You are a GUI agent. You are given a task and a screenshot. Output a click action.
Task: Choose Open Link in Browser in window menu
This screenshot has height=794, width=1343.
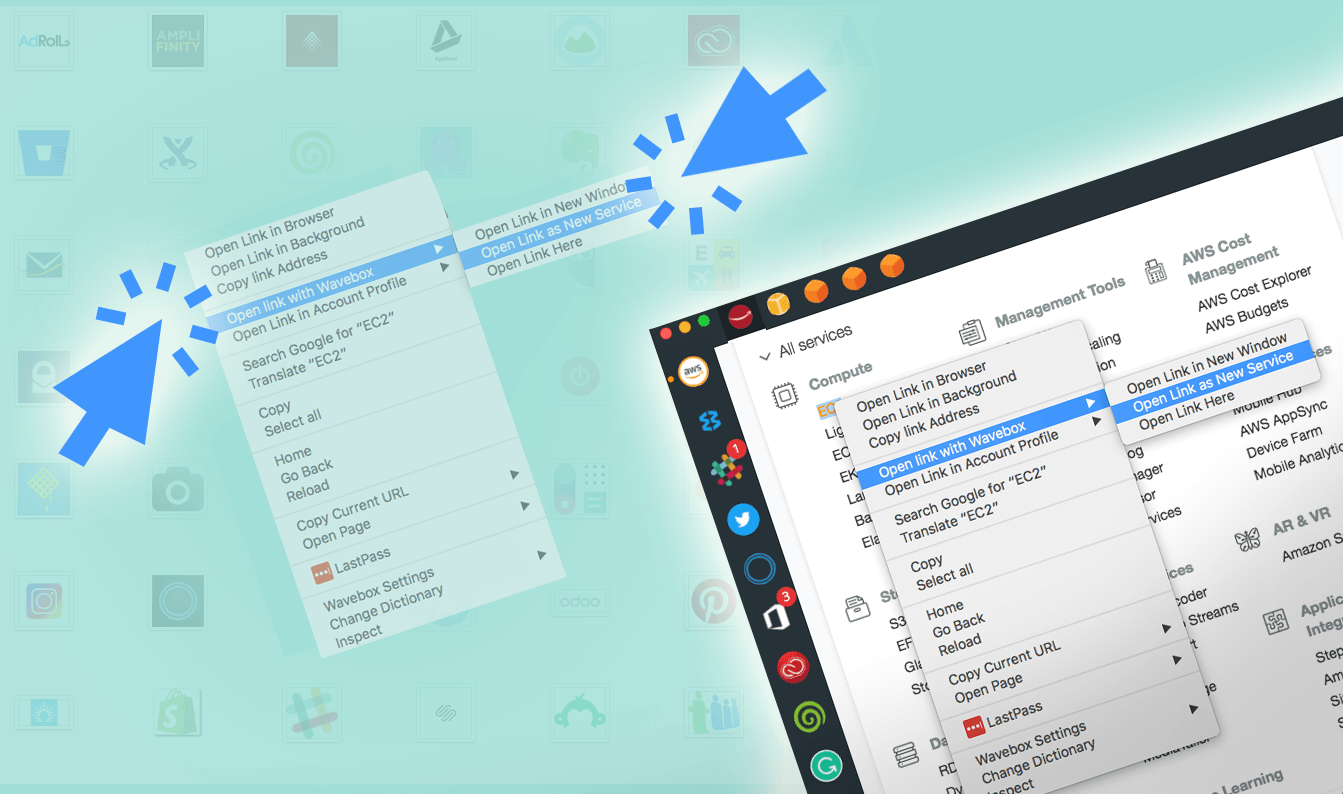point(922,386)
